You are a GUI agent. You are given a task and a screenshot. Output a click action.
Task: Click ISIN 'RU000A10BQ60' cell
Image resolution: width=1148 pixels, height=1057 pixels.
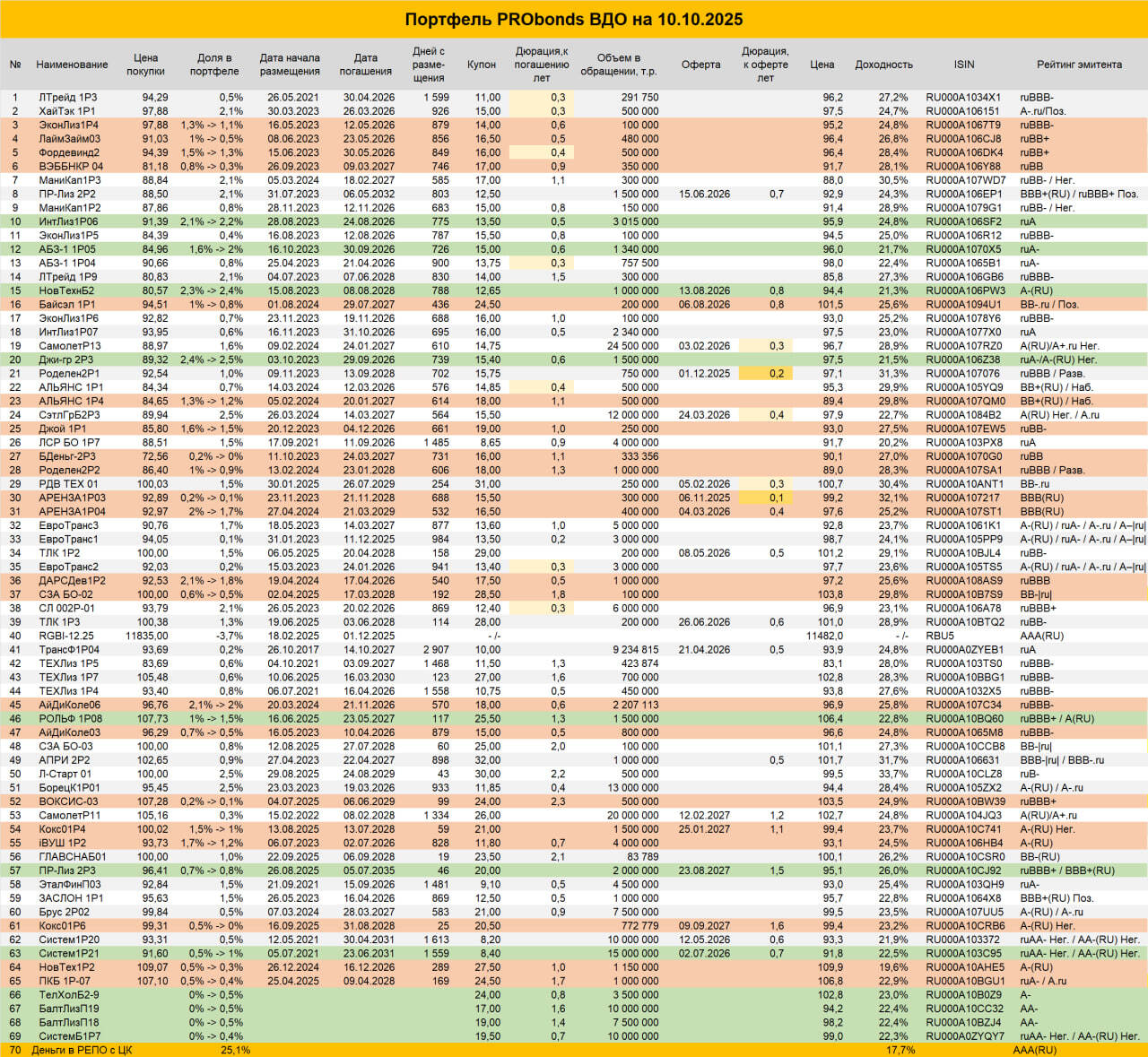pos(965,719)
